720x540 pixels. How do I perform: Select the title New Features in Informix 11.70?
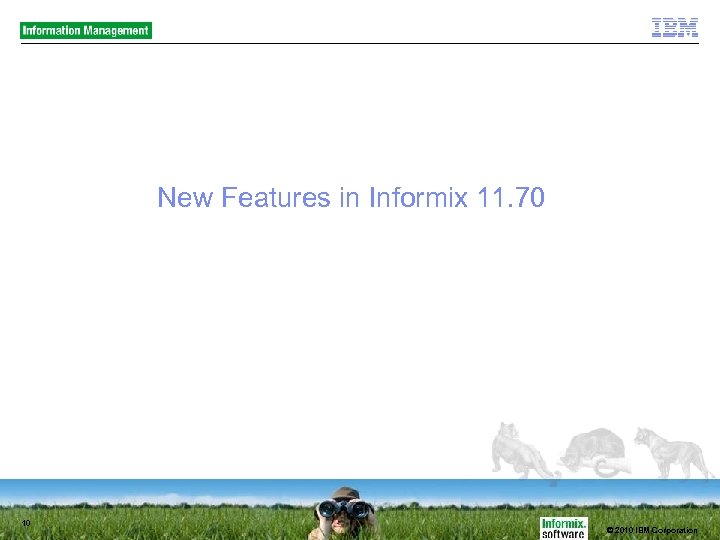[x=351, y=197]
